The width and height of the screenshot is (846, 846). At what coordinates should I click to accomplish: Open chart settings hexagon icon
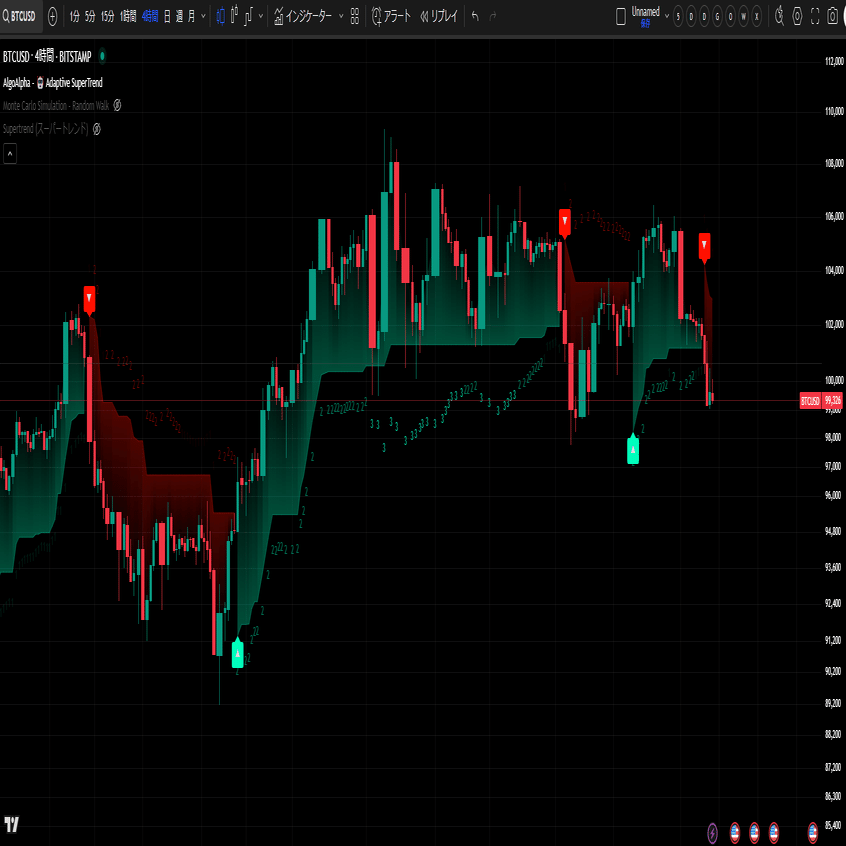tap(797, 17)
